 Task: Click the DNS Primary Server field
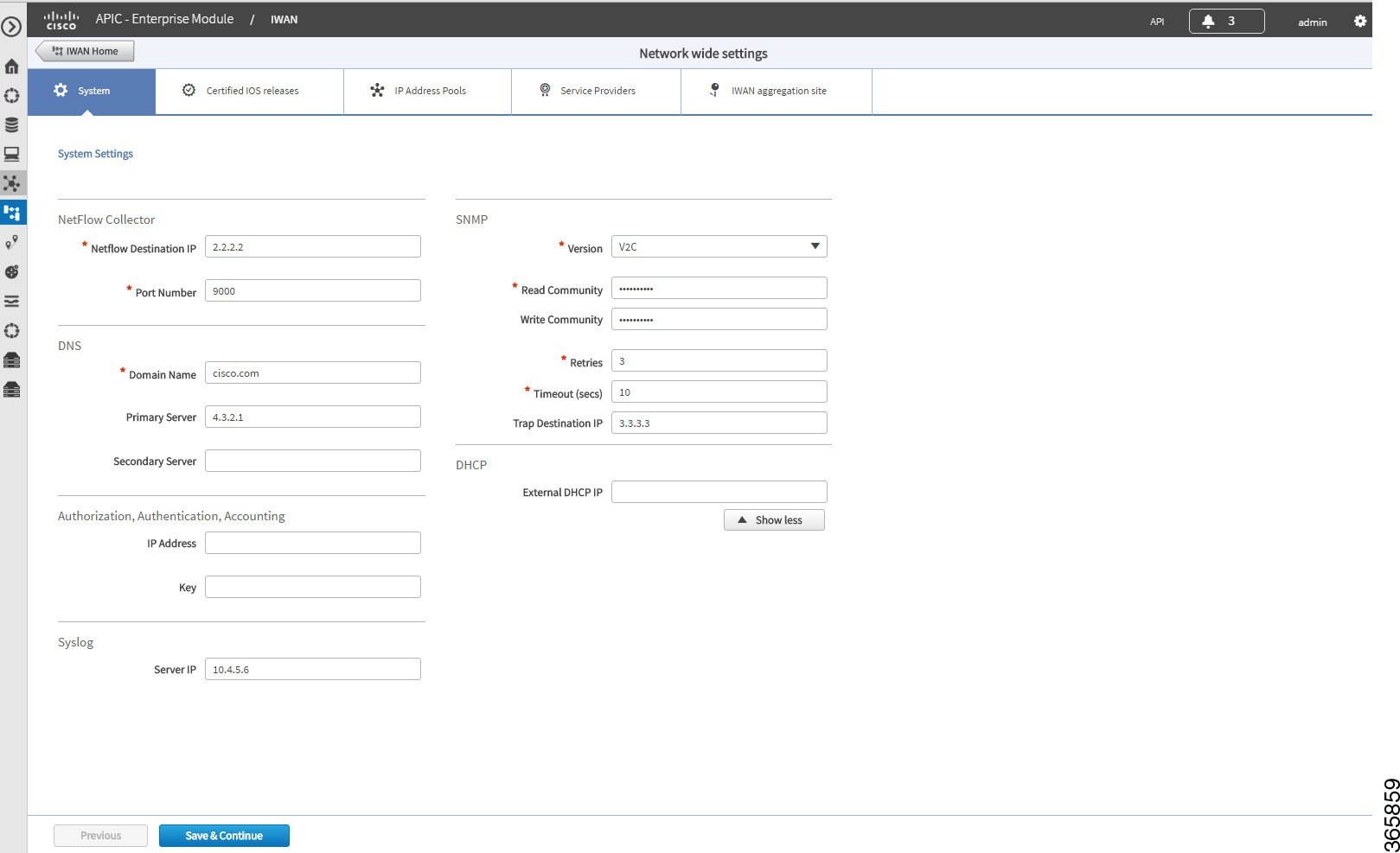click(x=312, y=417)
